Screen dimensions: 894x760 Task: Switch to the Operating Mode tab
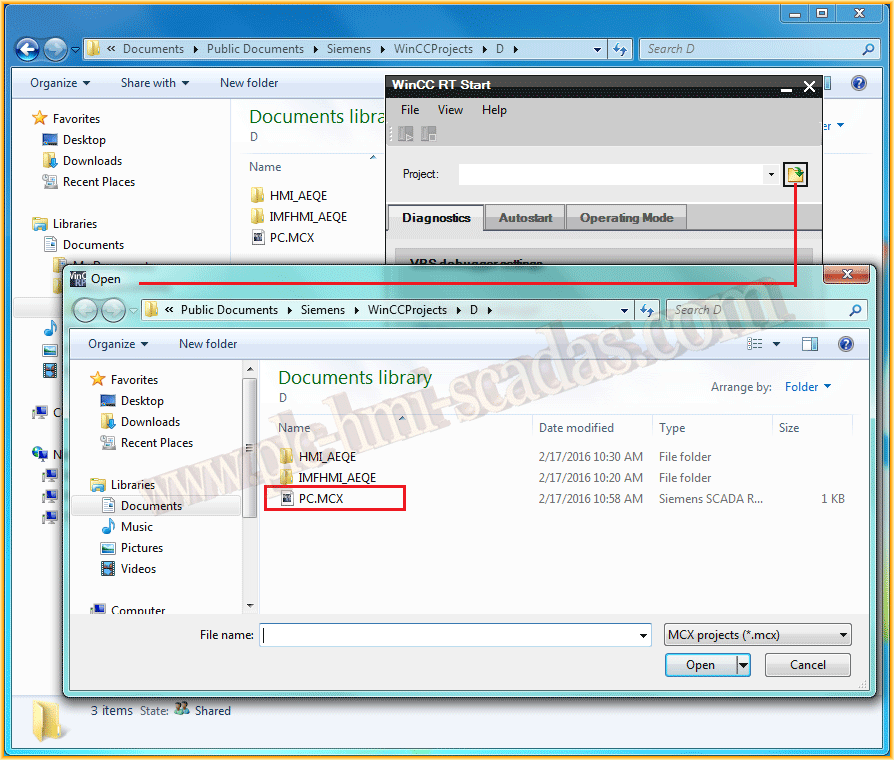click(626, 218)
